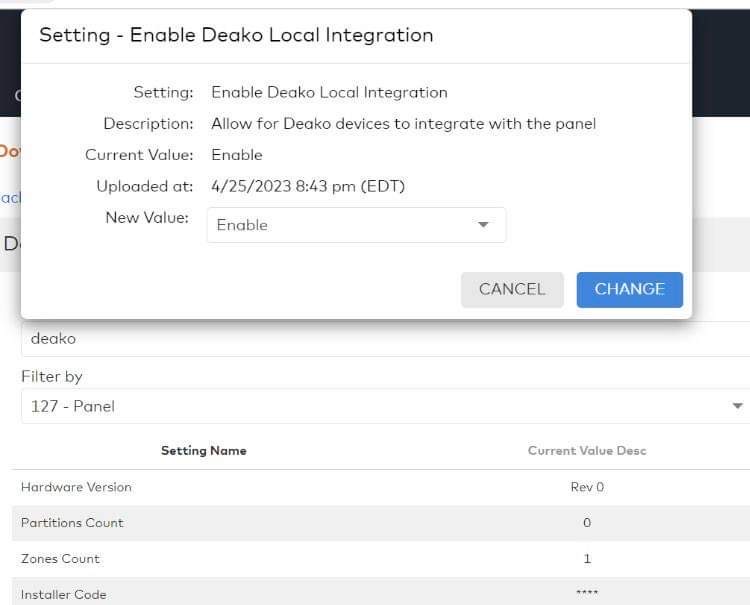Click the description text about Deako devices
The image size is (750, 605).
coord(404,124)
